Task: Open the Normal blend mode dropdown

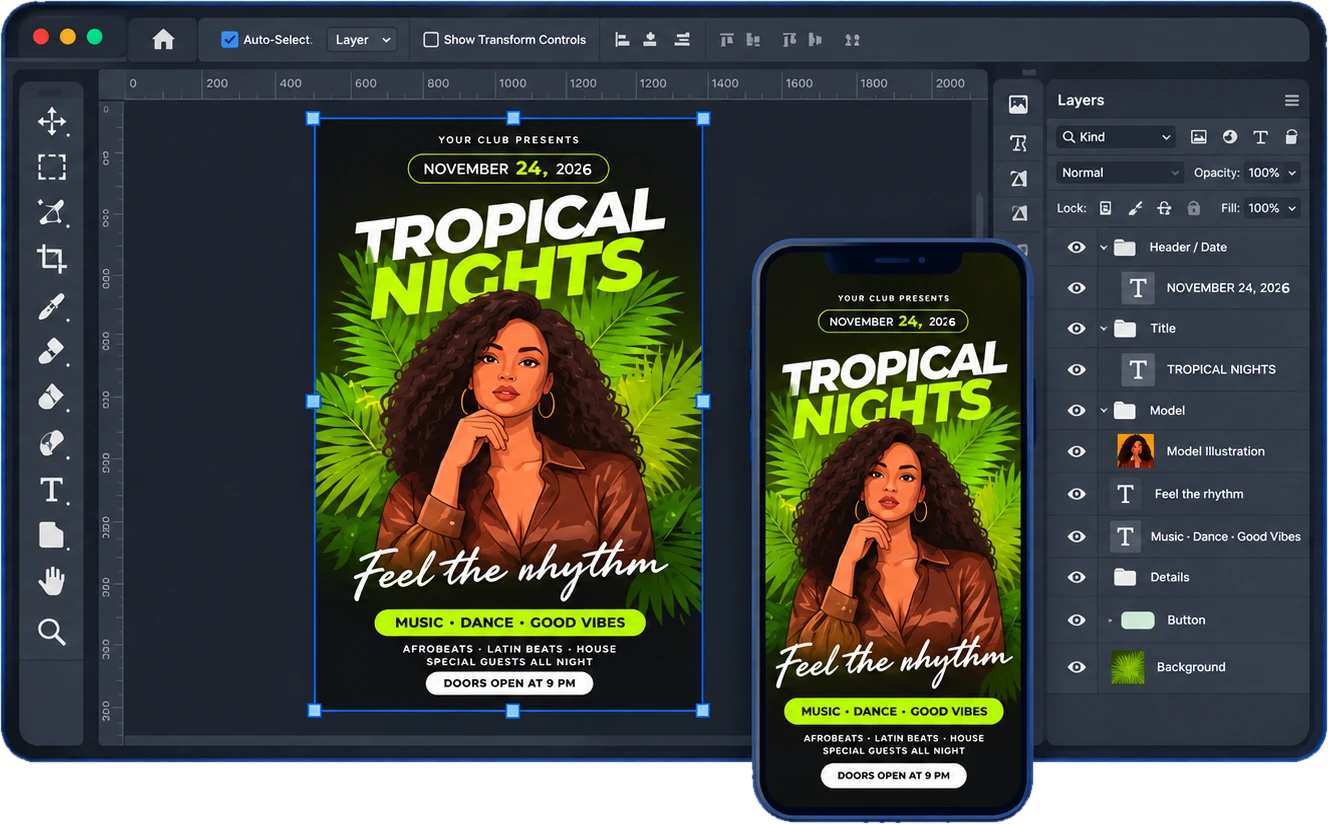Action: tap(1120, 173)
